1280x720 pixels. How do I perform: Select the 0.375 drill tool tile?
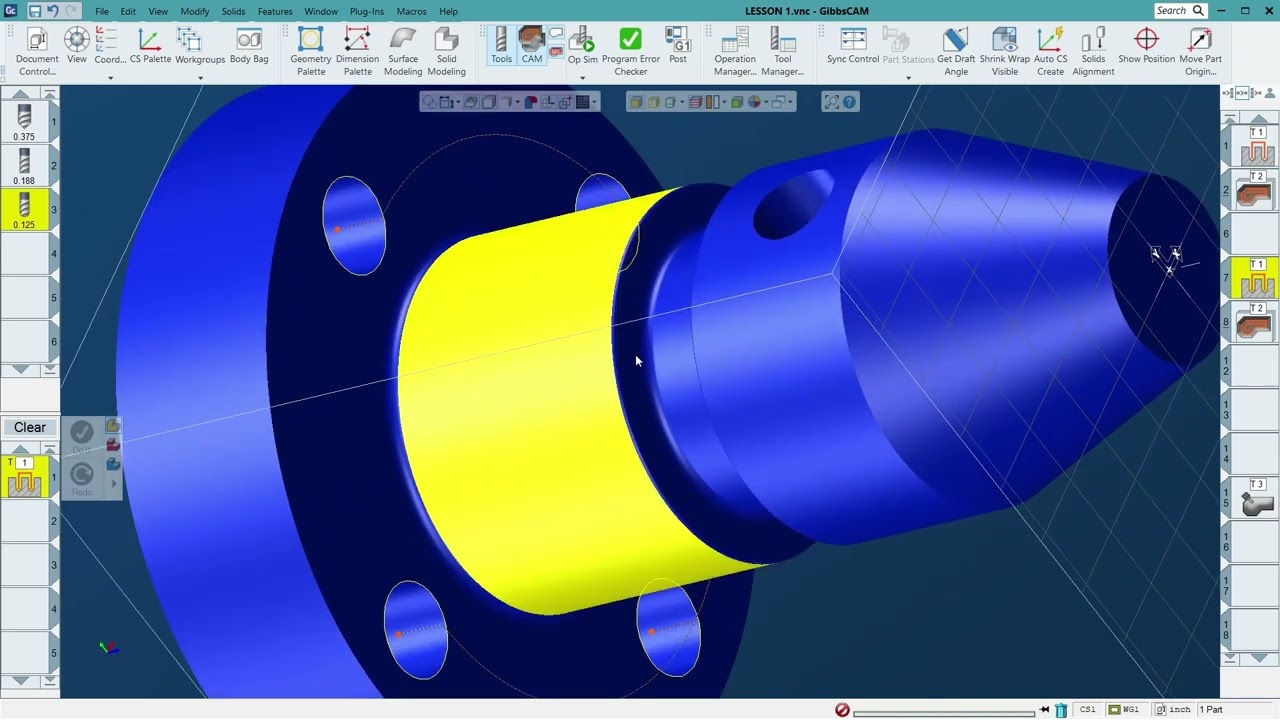24,122
